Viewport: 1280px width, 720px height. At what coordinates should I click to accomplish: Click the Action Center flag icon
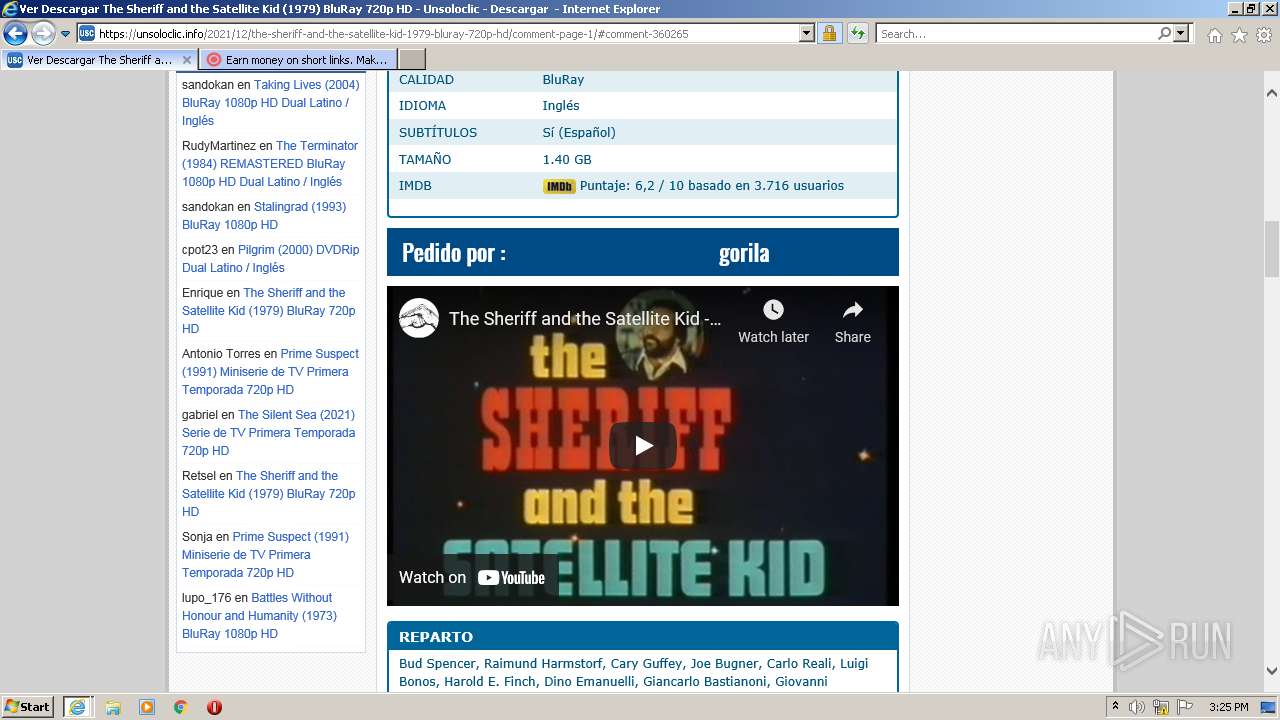[1184, 707]
